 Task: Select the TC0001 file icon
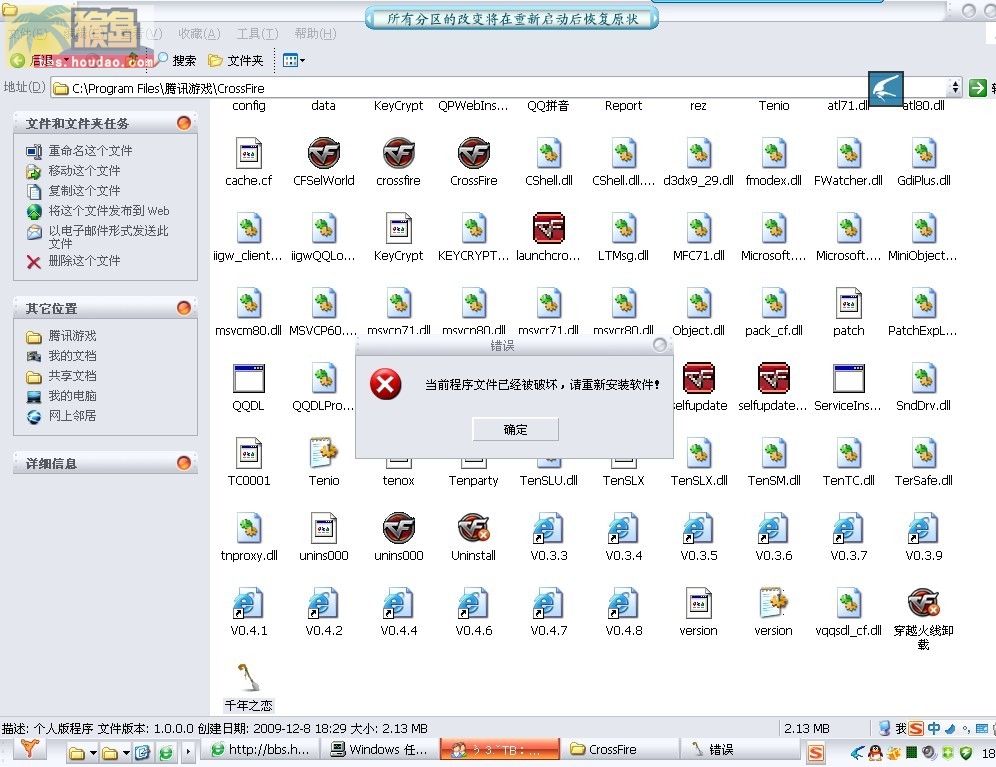pos(248,453)
